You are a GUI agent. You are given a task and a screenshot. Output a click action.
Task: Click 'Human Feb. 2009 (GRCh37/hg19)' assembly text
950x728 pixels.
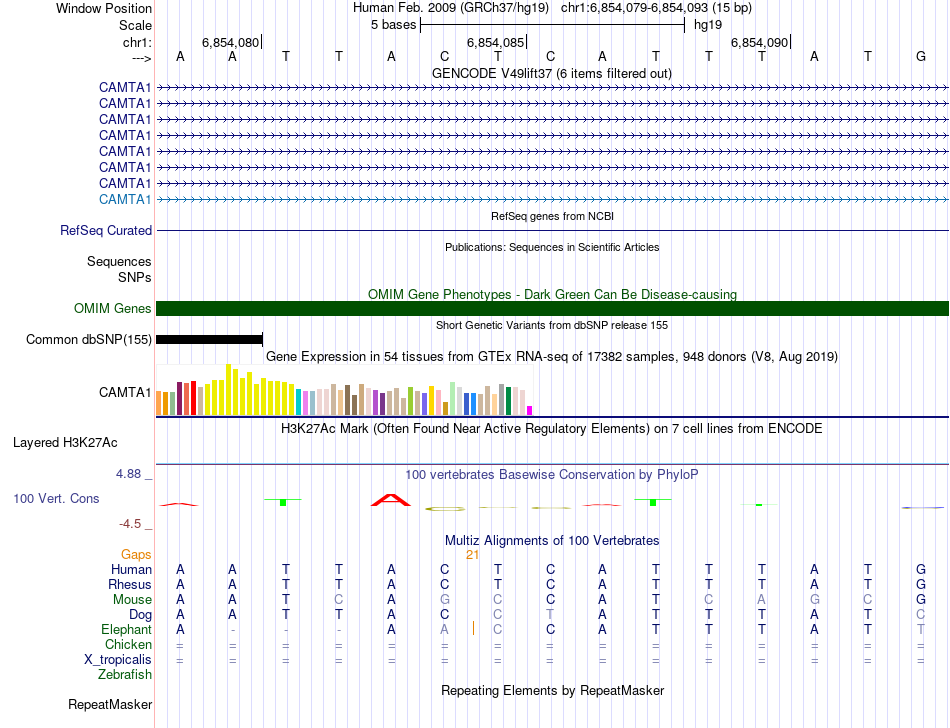451,8
